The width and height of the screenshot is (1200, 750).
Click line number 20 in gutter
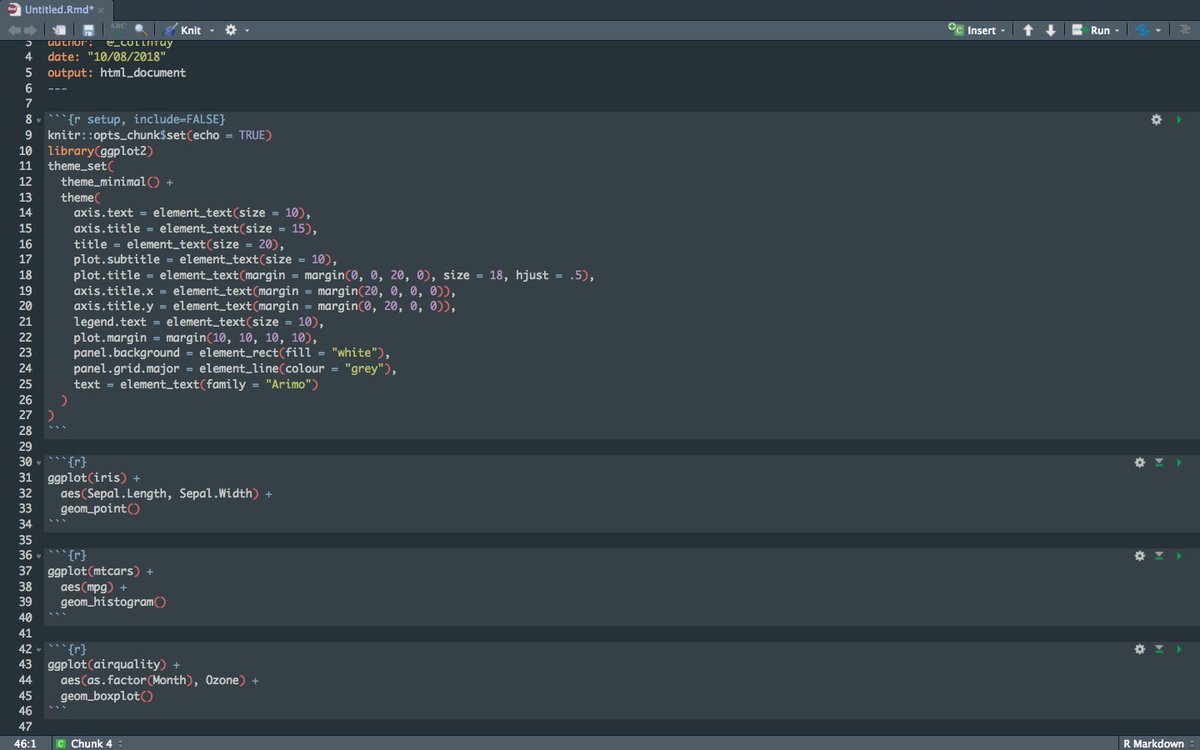click(x=25, y=307)
